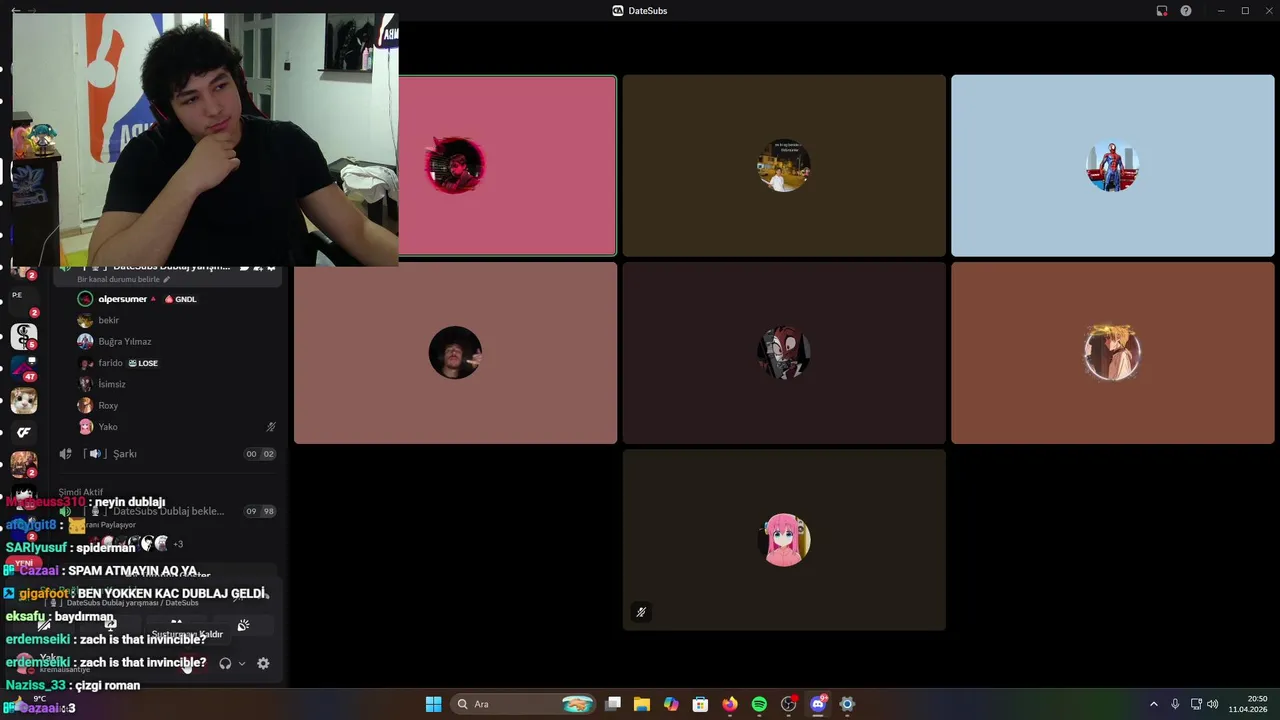Select the blond anime avatar brown tile

(x=1113, y=353)
